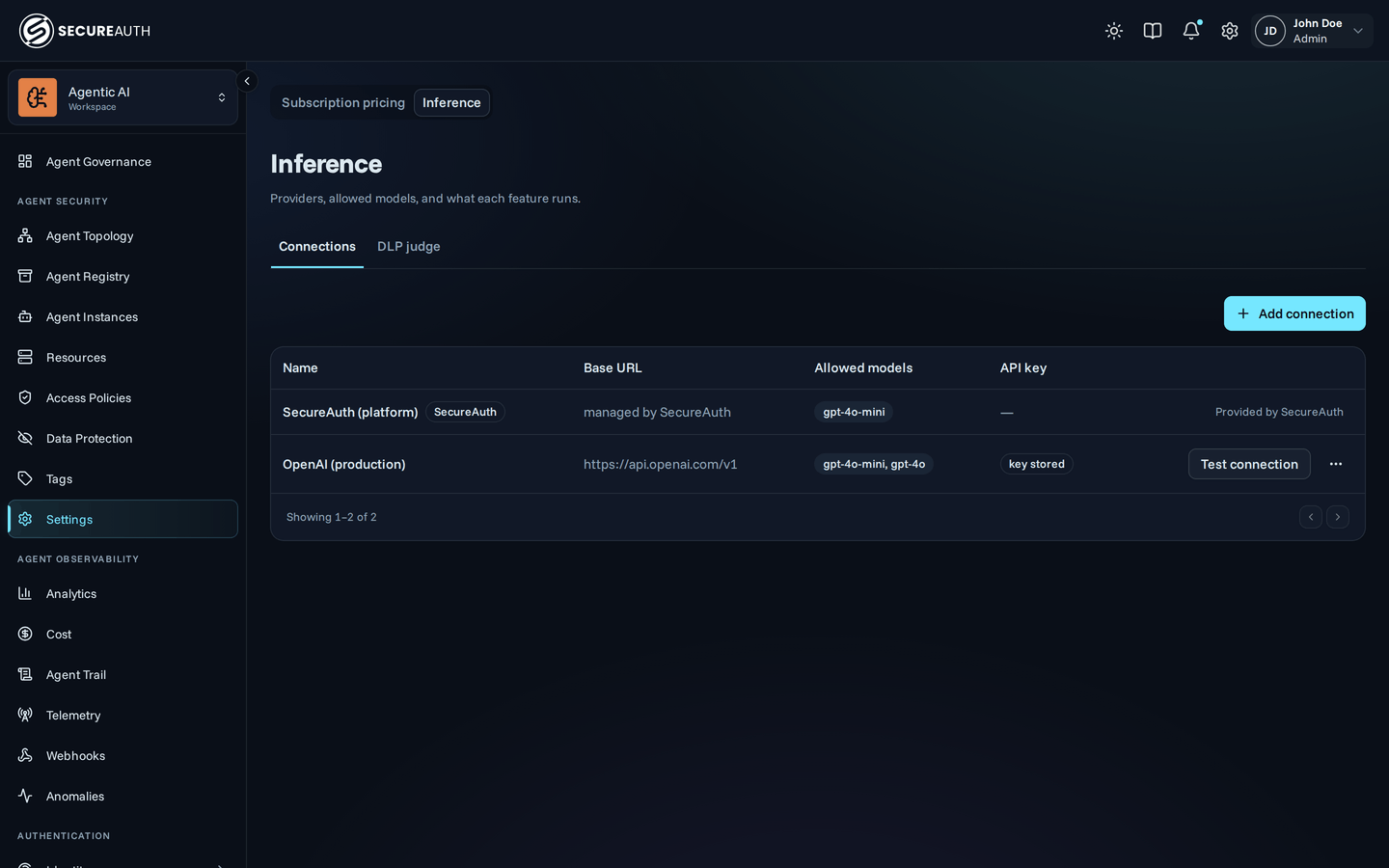1389x868 pixels.
Task: Open Agent Registry
Action: 123,276
